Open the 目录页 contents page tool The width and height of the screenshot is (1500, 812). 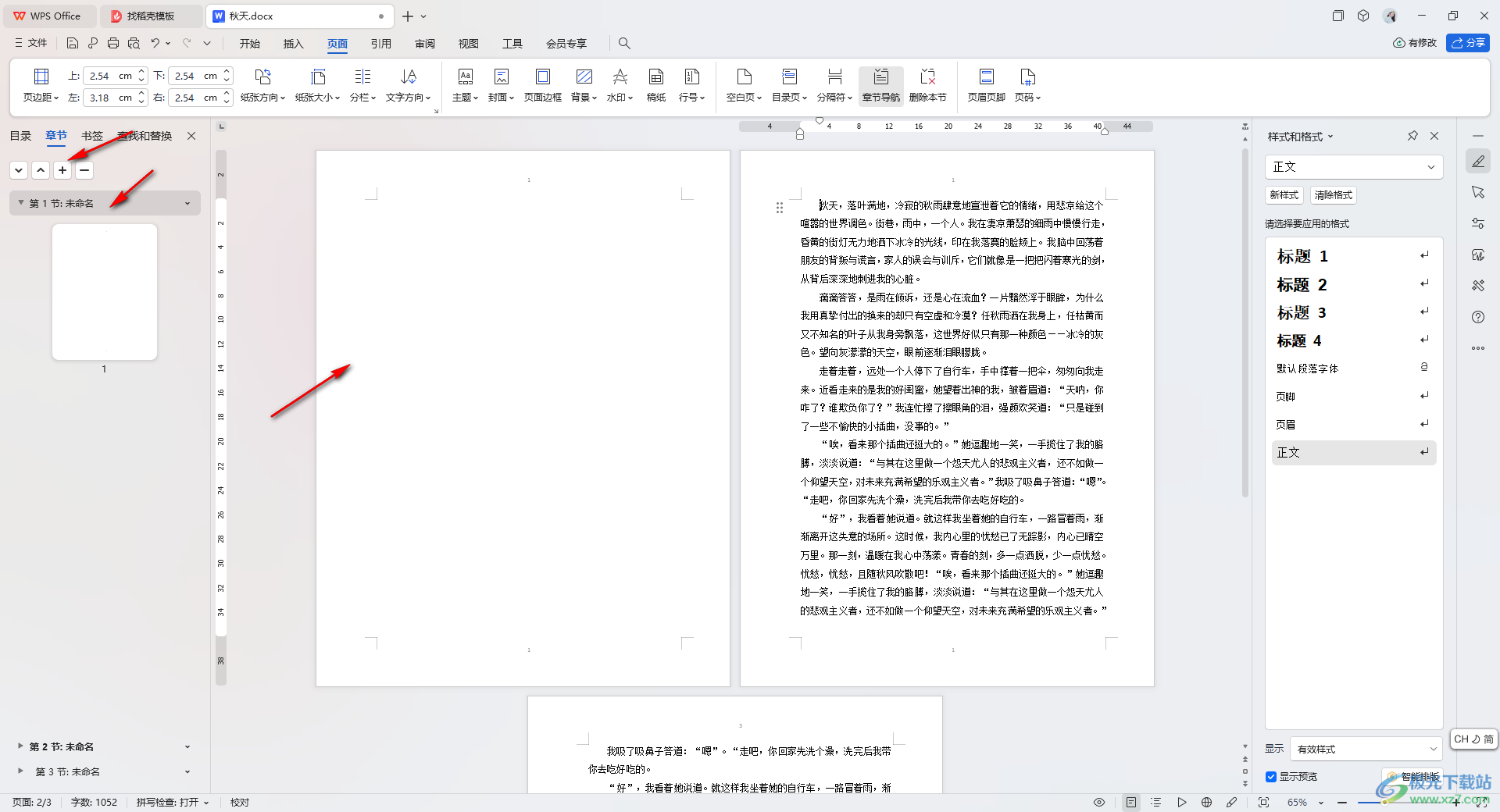point(789,84)
